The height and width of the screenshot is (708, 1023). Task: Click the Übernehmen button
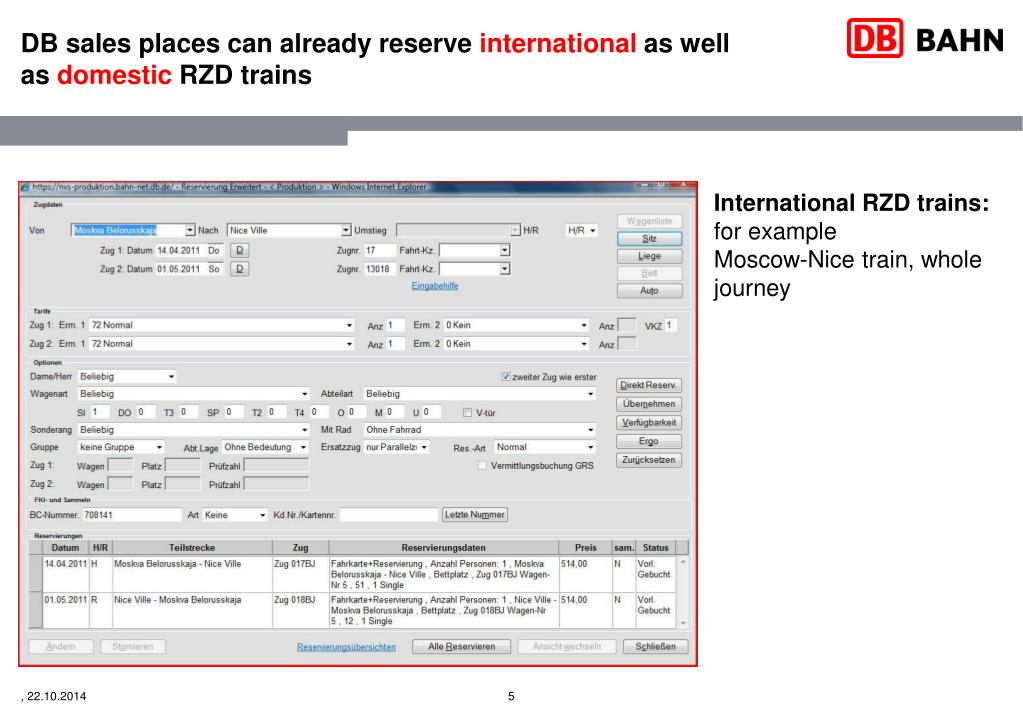(649, 404)
